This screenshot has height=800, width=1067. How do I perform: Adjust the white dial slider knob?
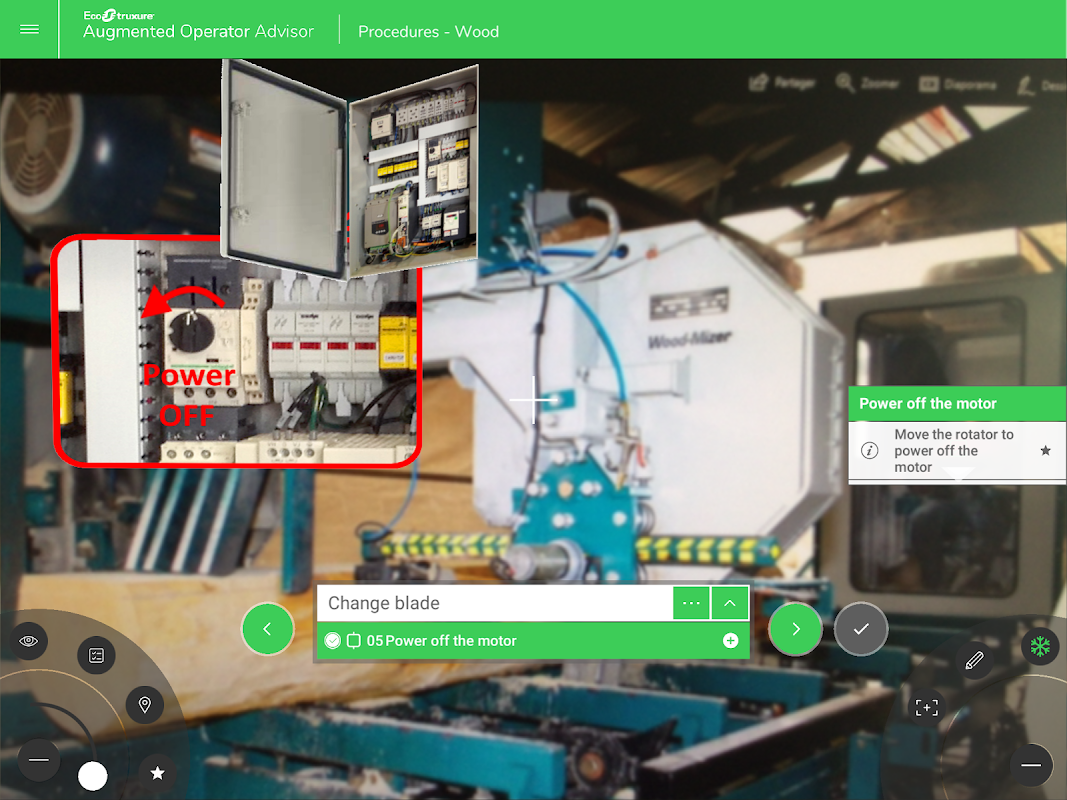coord(93,776)
